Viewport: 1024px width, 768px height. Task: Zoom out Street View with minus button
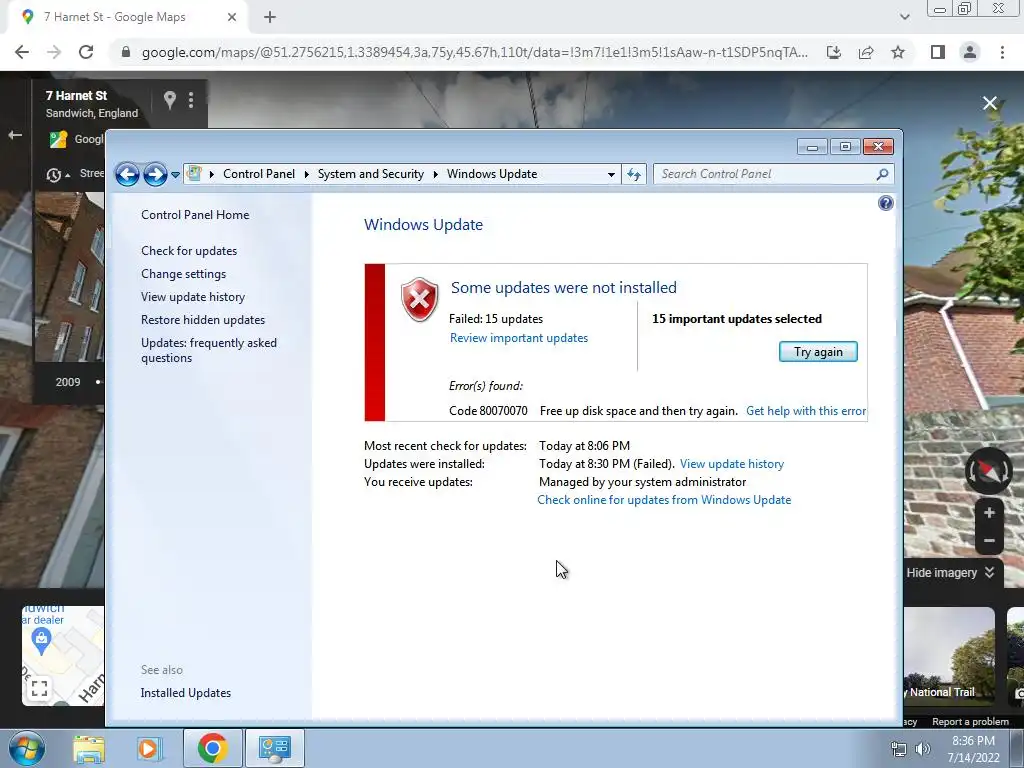(x=989, y=541)
